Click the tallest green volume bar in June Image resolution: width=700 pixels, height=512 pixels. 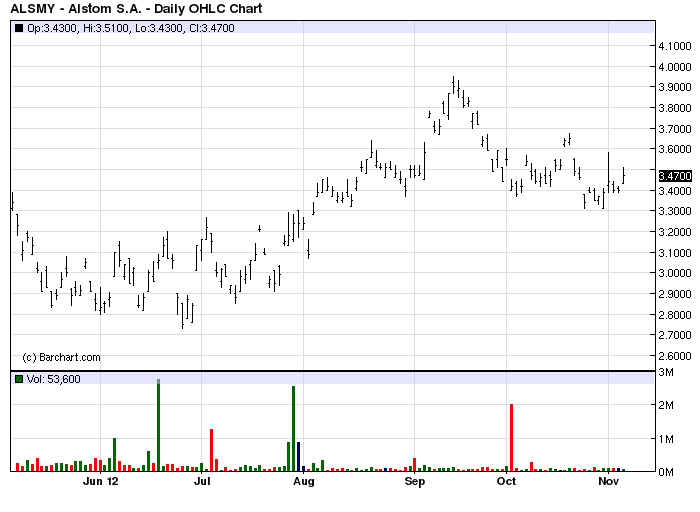point(158,425)
